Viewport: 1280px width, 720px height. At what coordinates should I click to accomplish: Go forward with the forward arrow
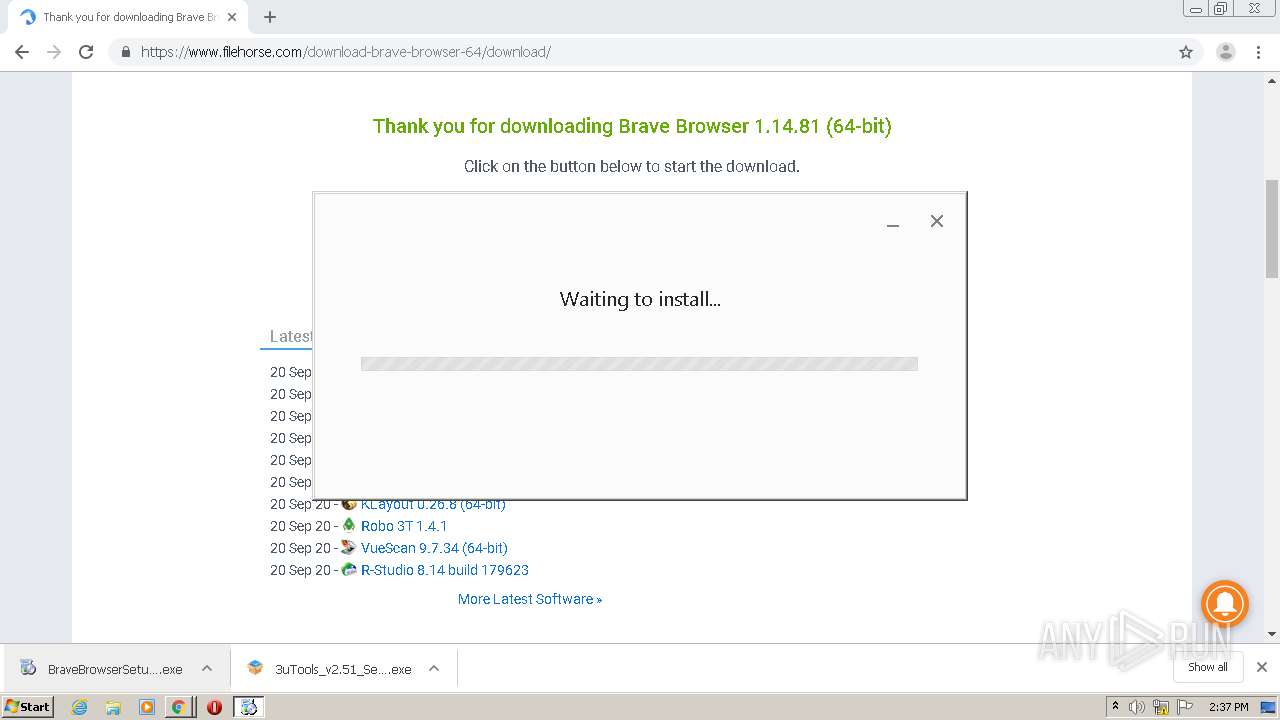54,52
